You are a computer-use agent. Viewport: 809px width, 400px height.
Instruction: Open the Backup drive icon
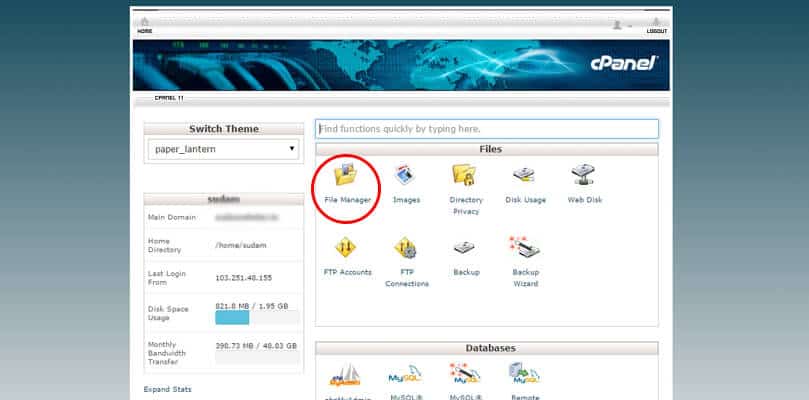(466, 248)
